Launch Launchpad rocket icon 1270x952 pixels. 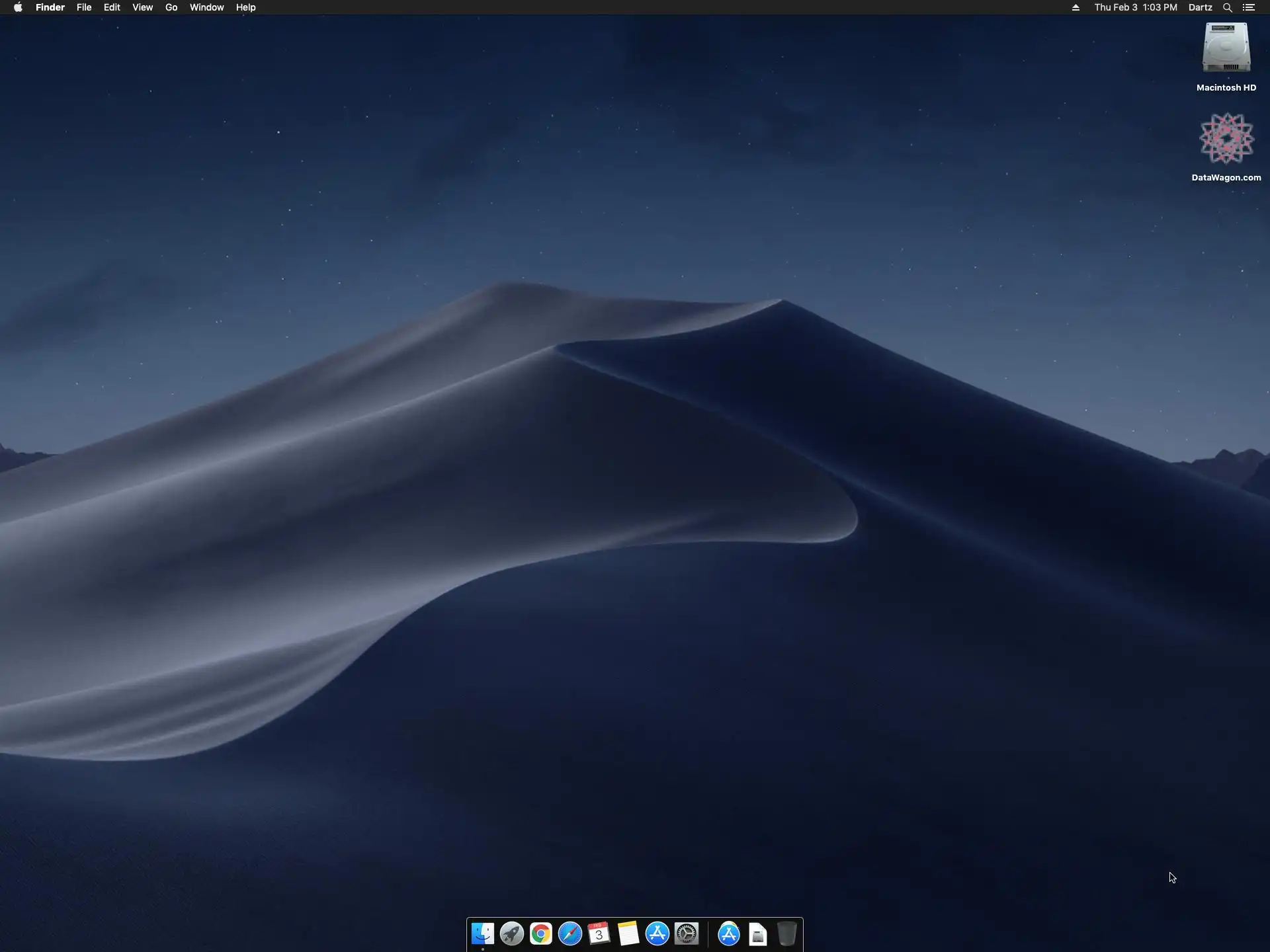tap(511, 933)
